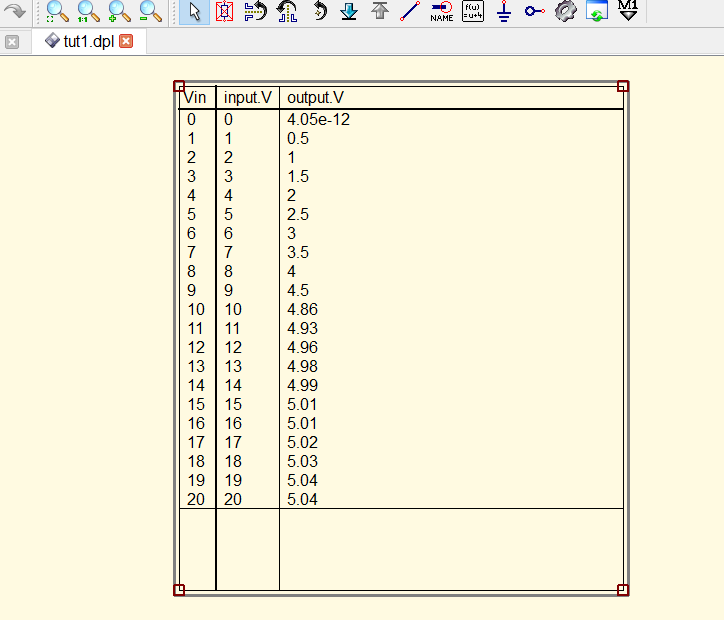Click the gray close button left of tabs
Screen dimensions: 724x620
tap(12, 42)
